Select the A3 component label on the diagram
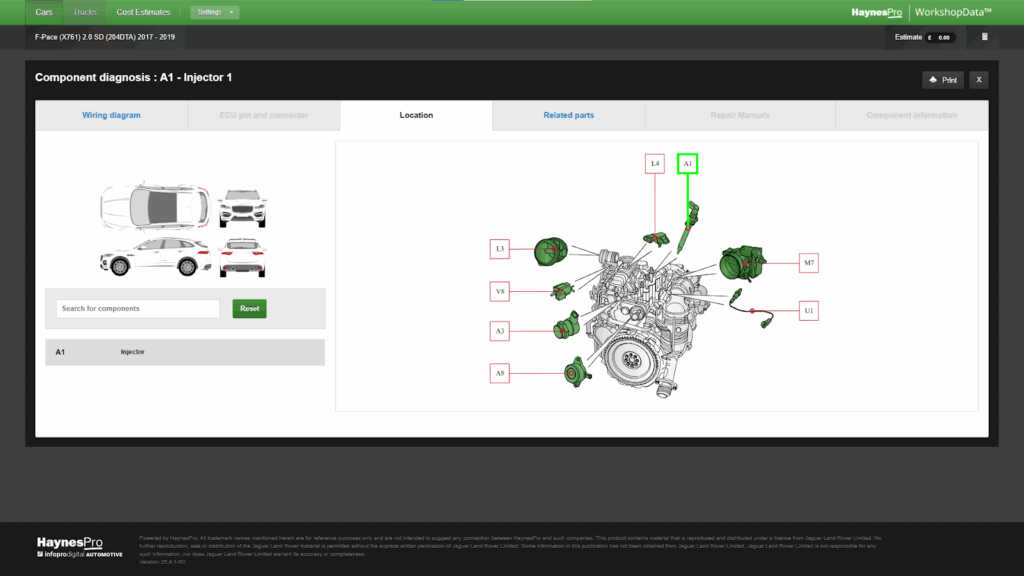 point(499,330)
